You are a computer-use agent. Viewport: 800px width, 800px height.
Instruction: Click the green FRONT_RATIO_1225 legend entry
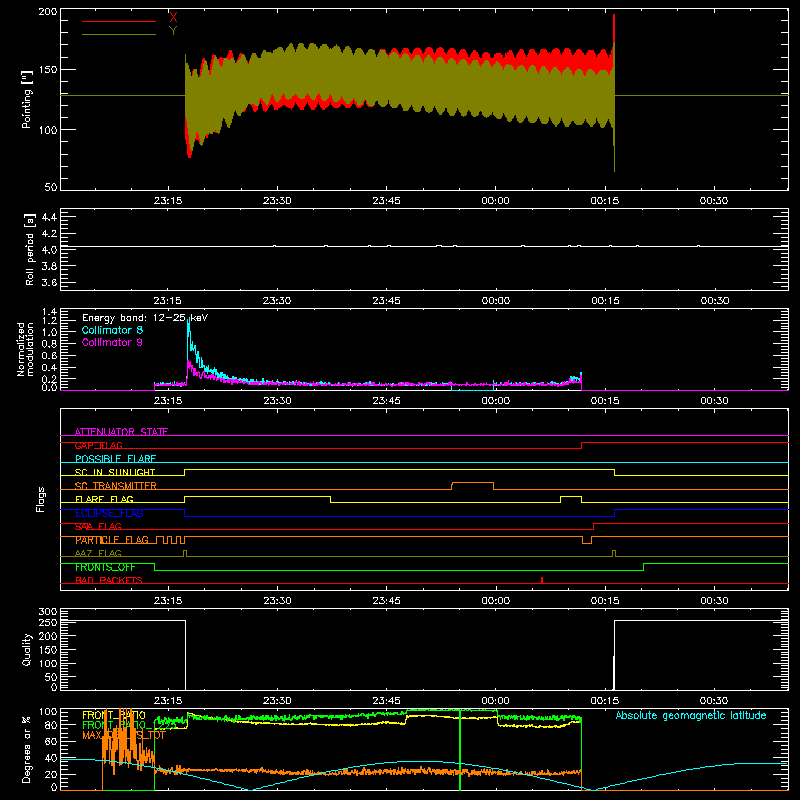pos(130,724)
